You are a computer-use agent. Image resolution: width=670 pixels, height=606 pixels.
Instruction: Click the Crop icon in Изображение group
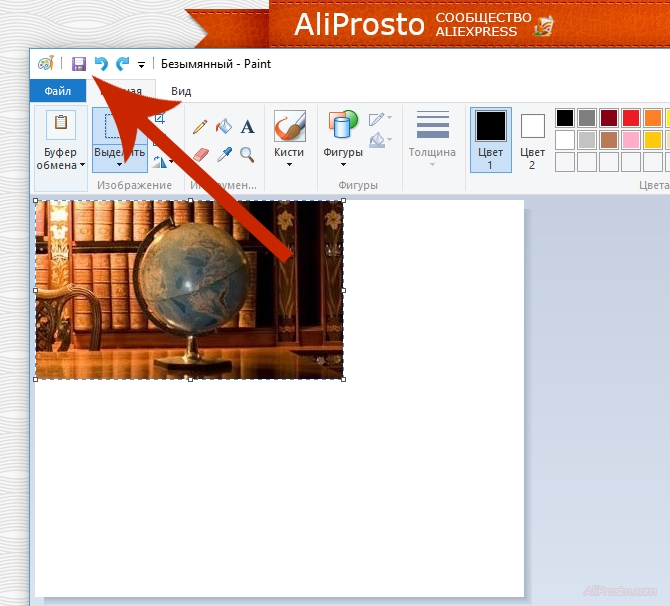159,118
